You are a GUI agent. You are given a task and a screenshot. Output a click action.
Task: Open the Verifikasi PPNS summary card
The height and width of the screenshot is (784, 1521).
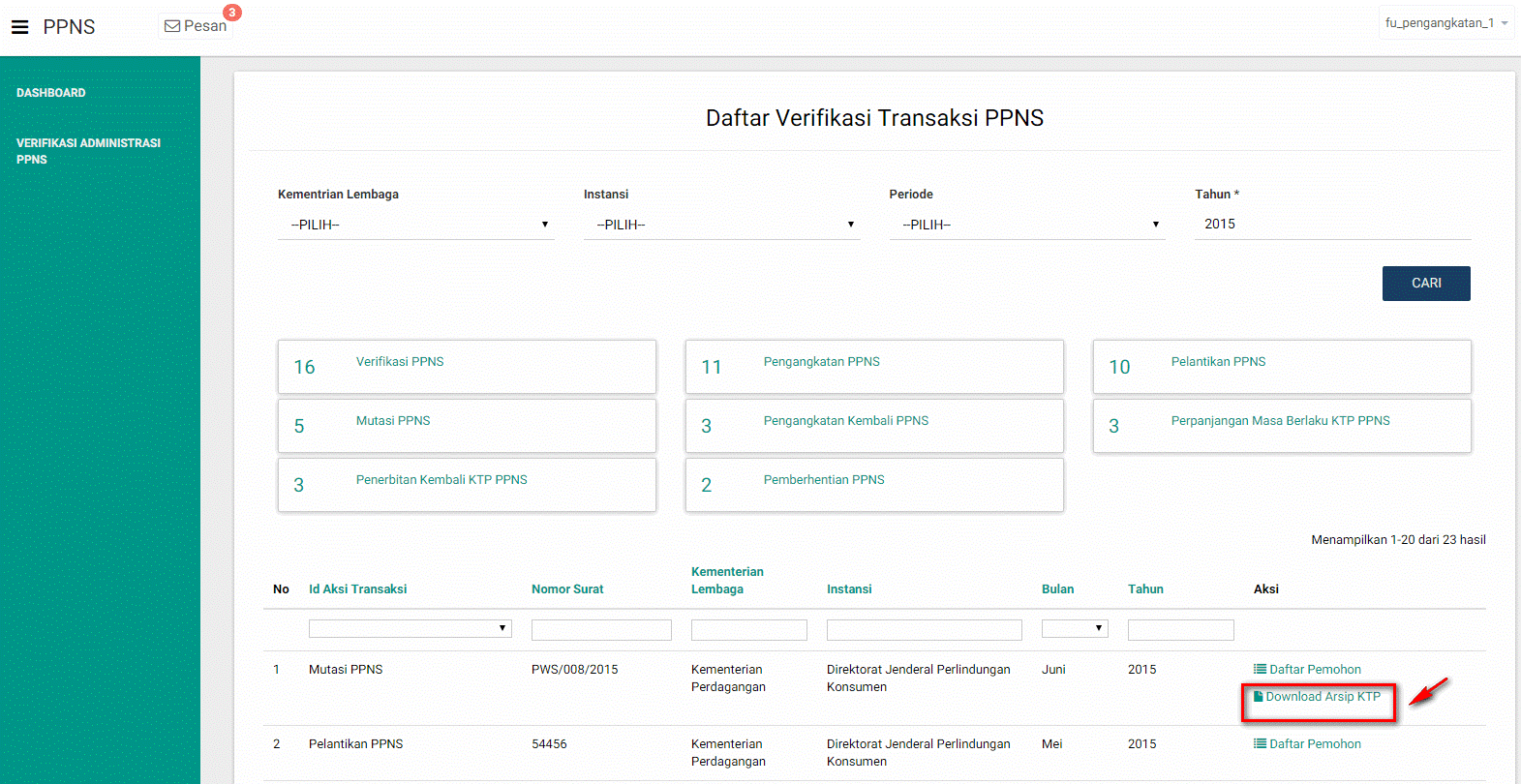pos(467,366)
